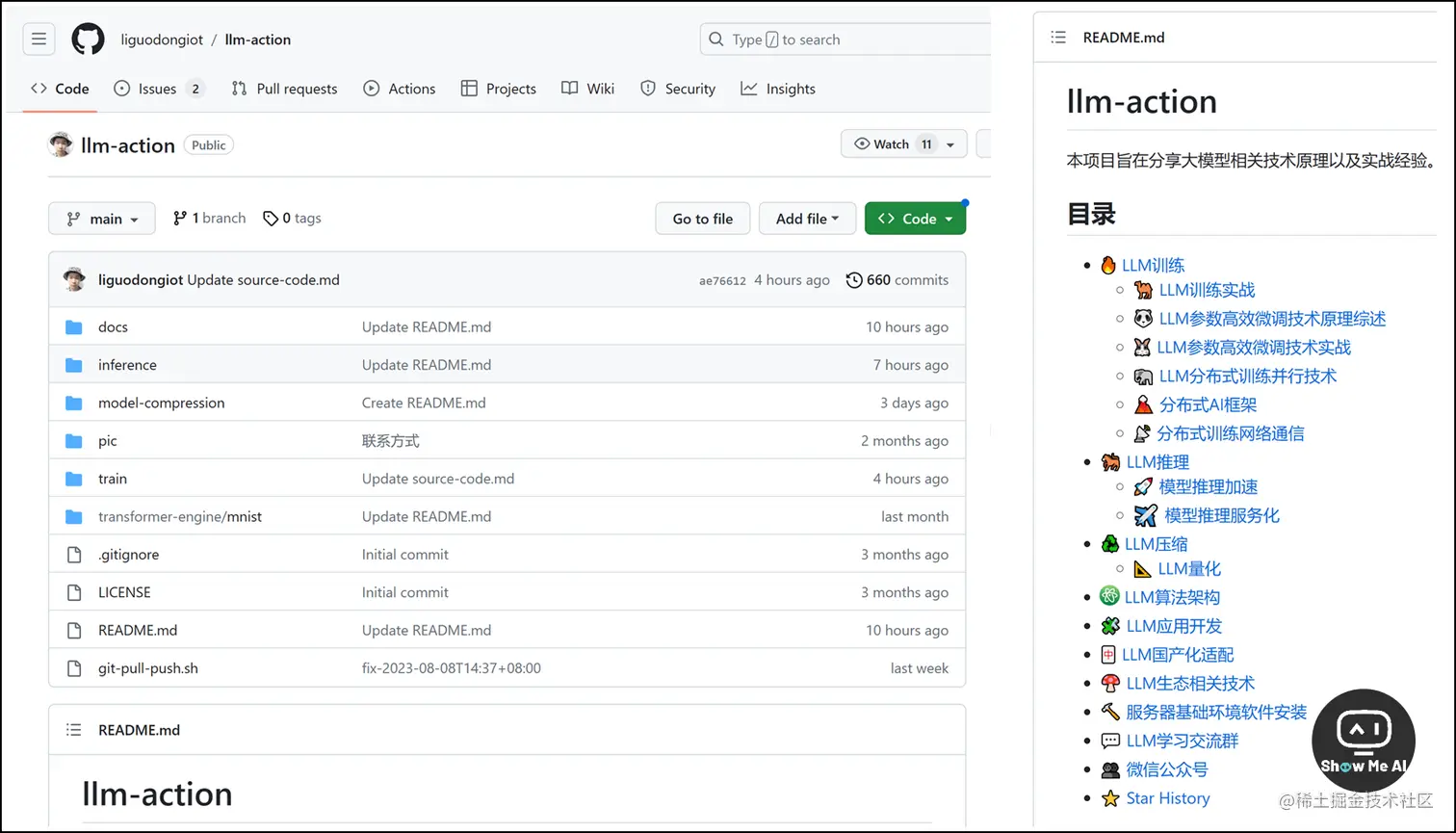Image resolution: width=1456 pixels, height=833 pixels.
Task: View the 0 tags link
Action: [x=292, y=219]
